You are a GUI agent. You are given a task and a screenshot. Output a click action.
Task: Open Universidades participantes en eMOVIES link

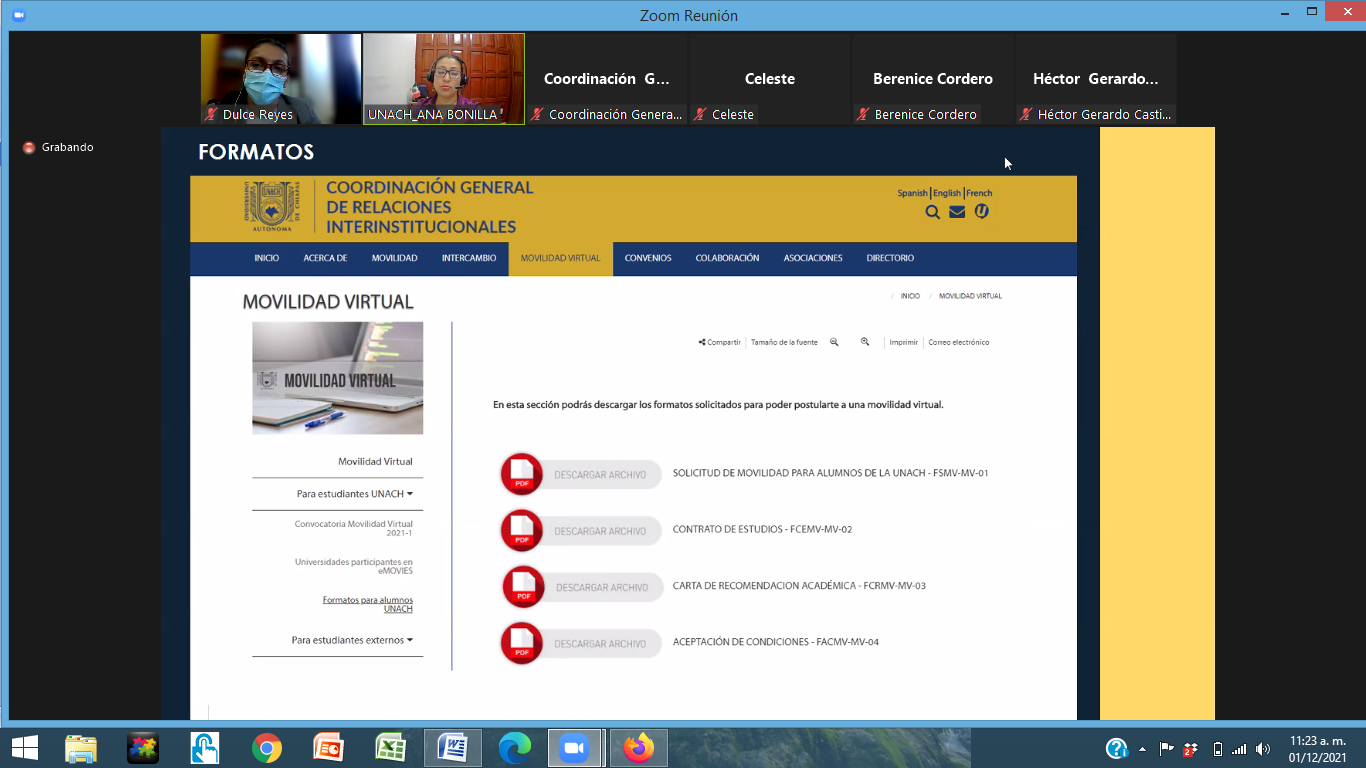click(x=354, y=566)
